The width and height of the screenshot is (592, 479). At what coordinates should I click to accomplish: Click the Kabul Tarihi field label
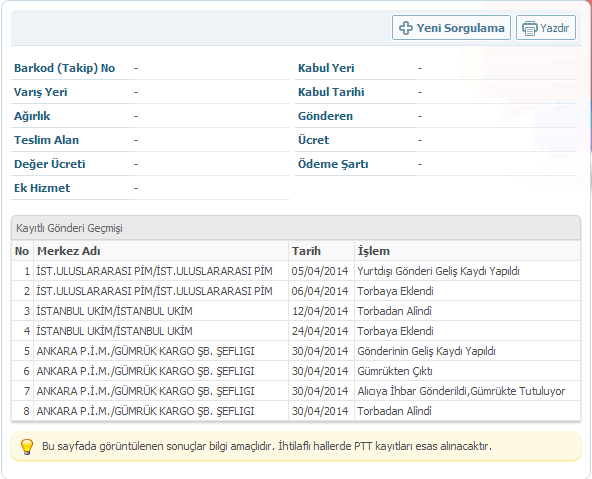click(x=331, y=92)
